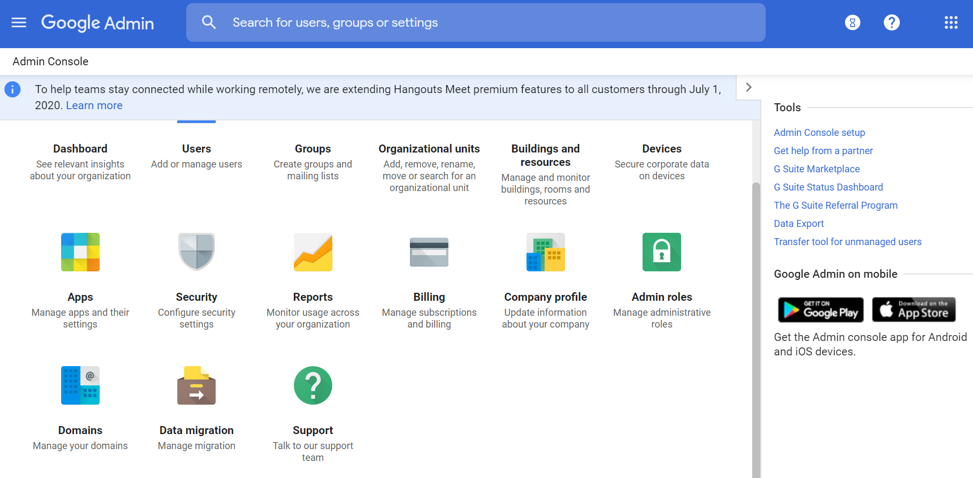Open the Domains building icon
The height and width of the screenshot is (478, 973).
tap(80, 386)
